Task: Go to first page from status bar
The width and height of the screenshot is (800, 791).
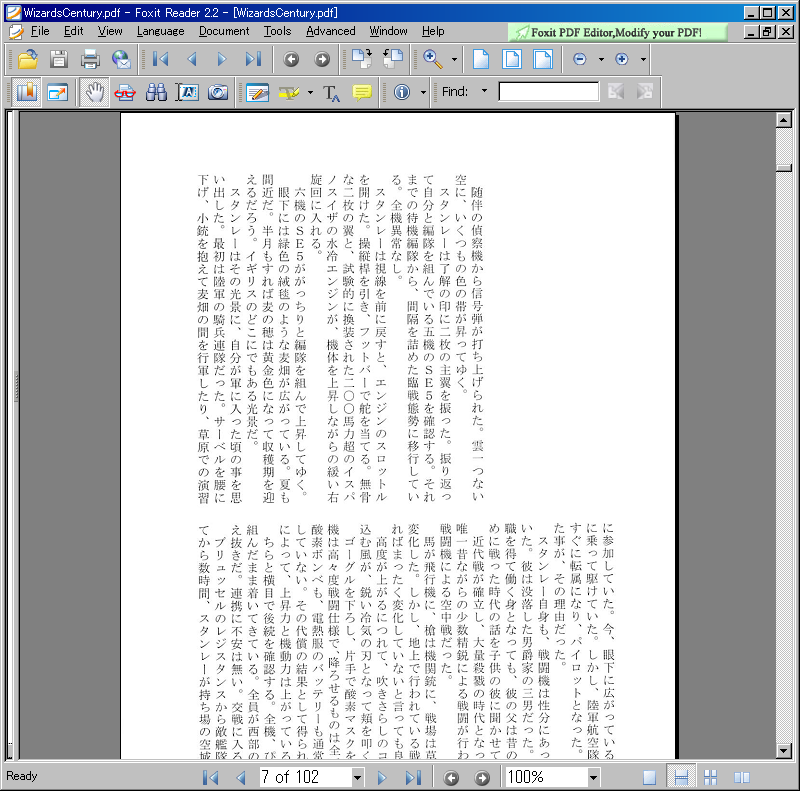Action: (210, 778)
